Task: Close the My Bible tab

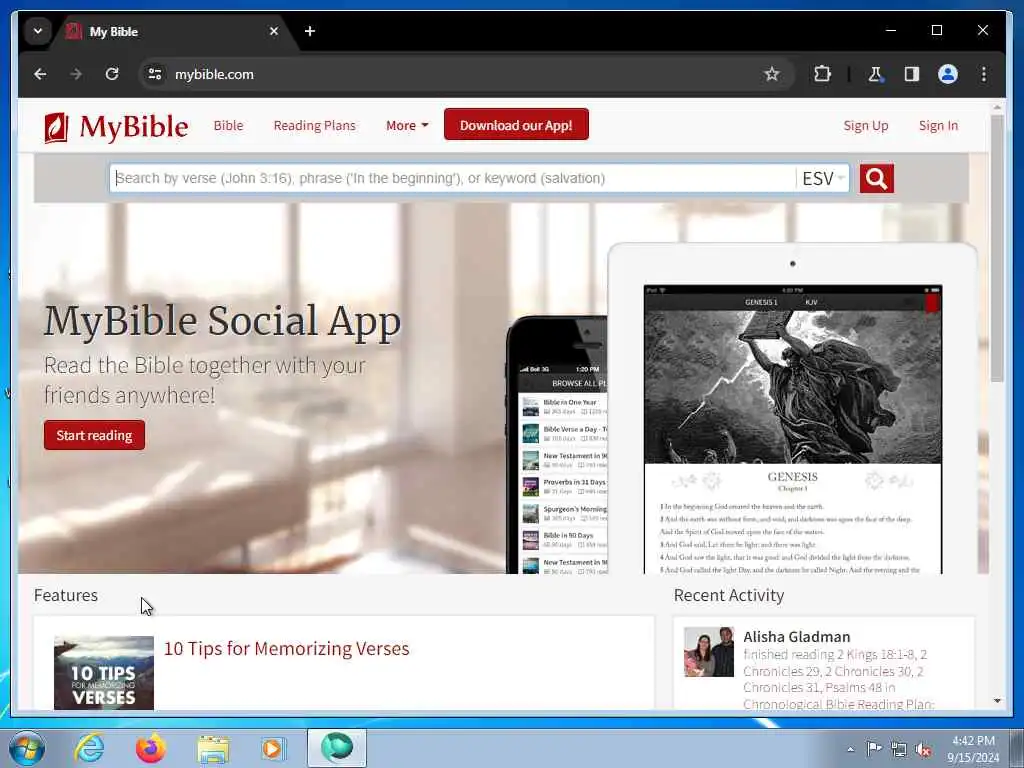Action: point(274,31)
